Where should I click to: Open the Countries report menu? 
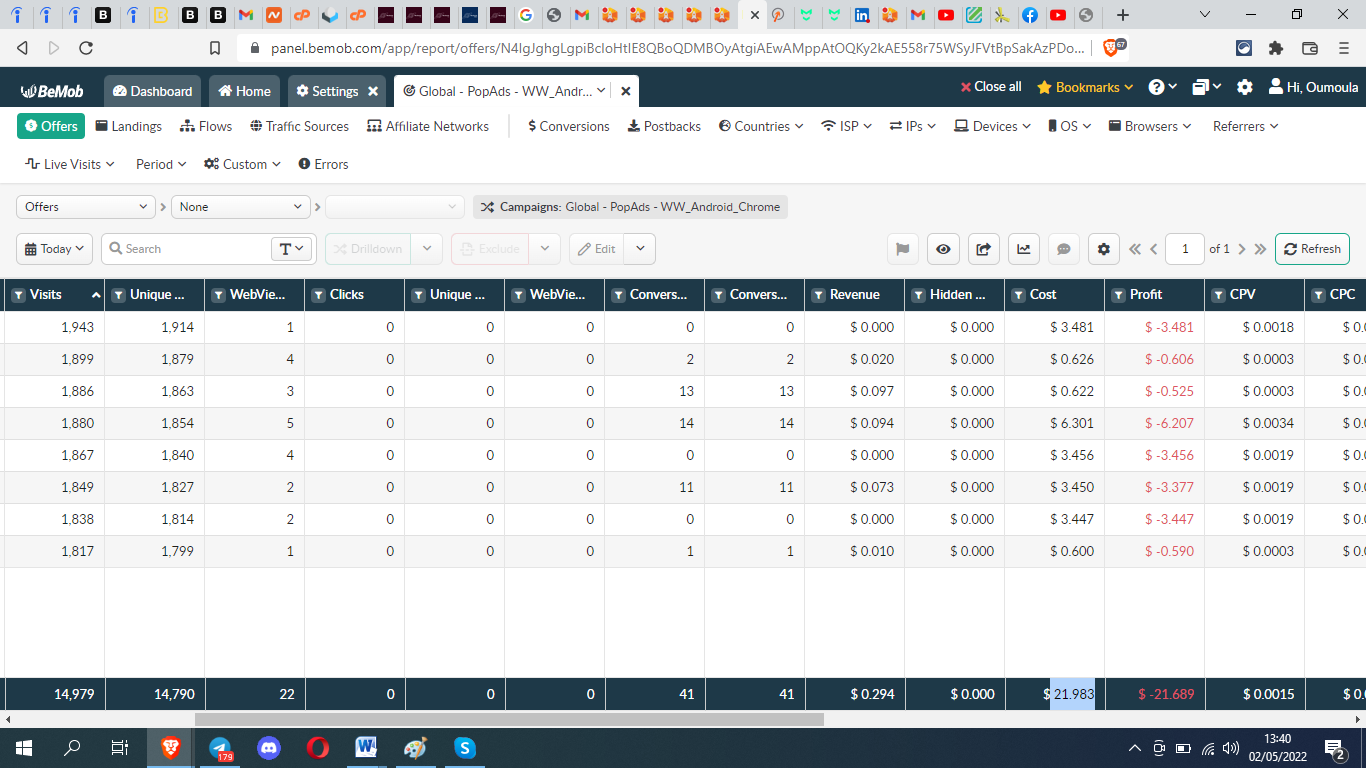coord(761,126)
